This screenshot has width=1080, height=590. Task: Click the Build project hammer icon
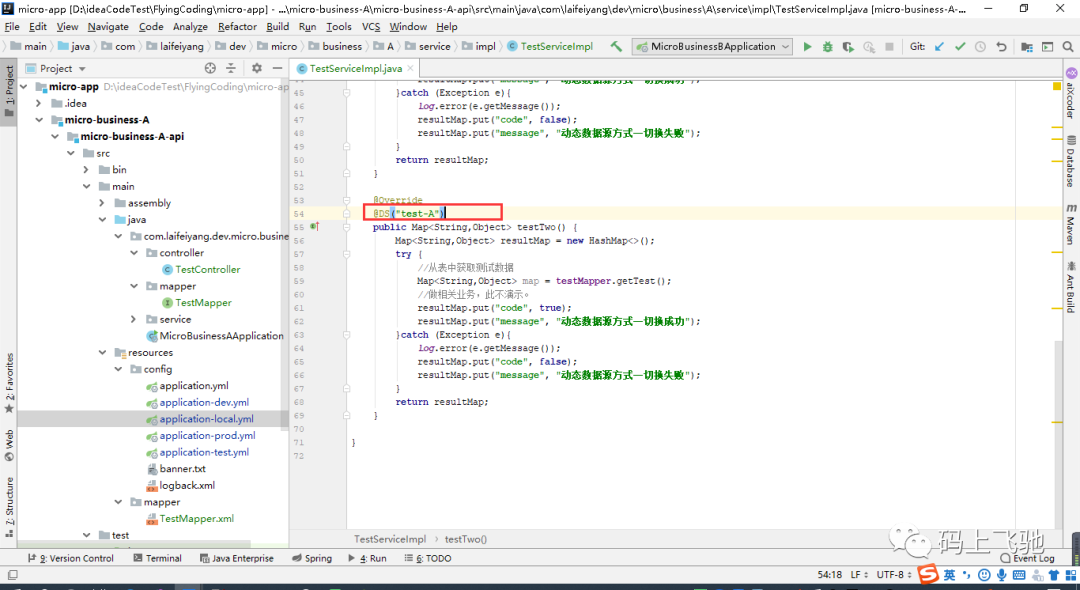pyautogui.click(x=616, y=47)
